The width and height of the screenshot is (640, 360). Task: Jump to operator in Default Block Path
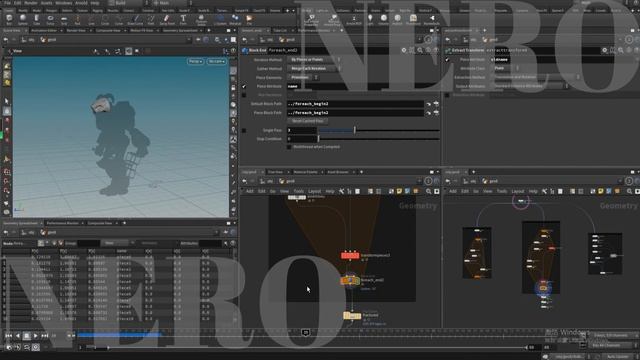428,104
